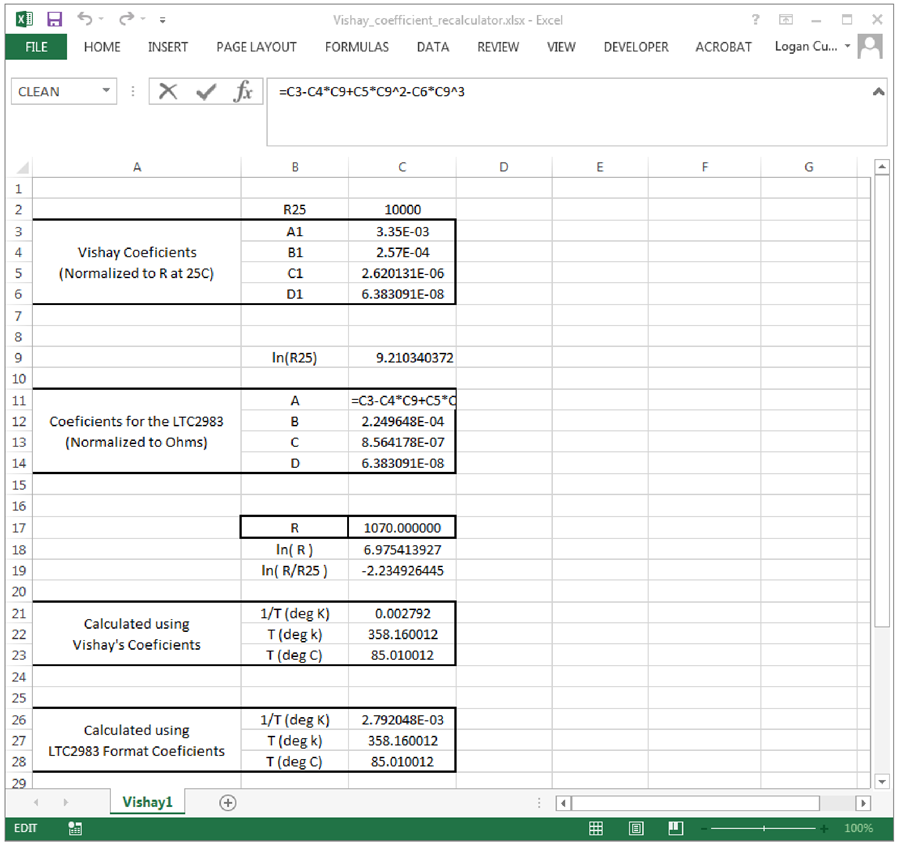900x848 pixels.
Task: Select cell showing 2.792048E-03
Action: click(x=402, y=720)
